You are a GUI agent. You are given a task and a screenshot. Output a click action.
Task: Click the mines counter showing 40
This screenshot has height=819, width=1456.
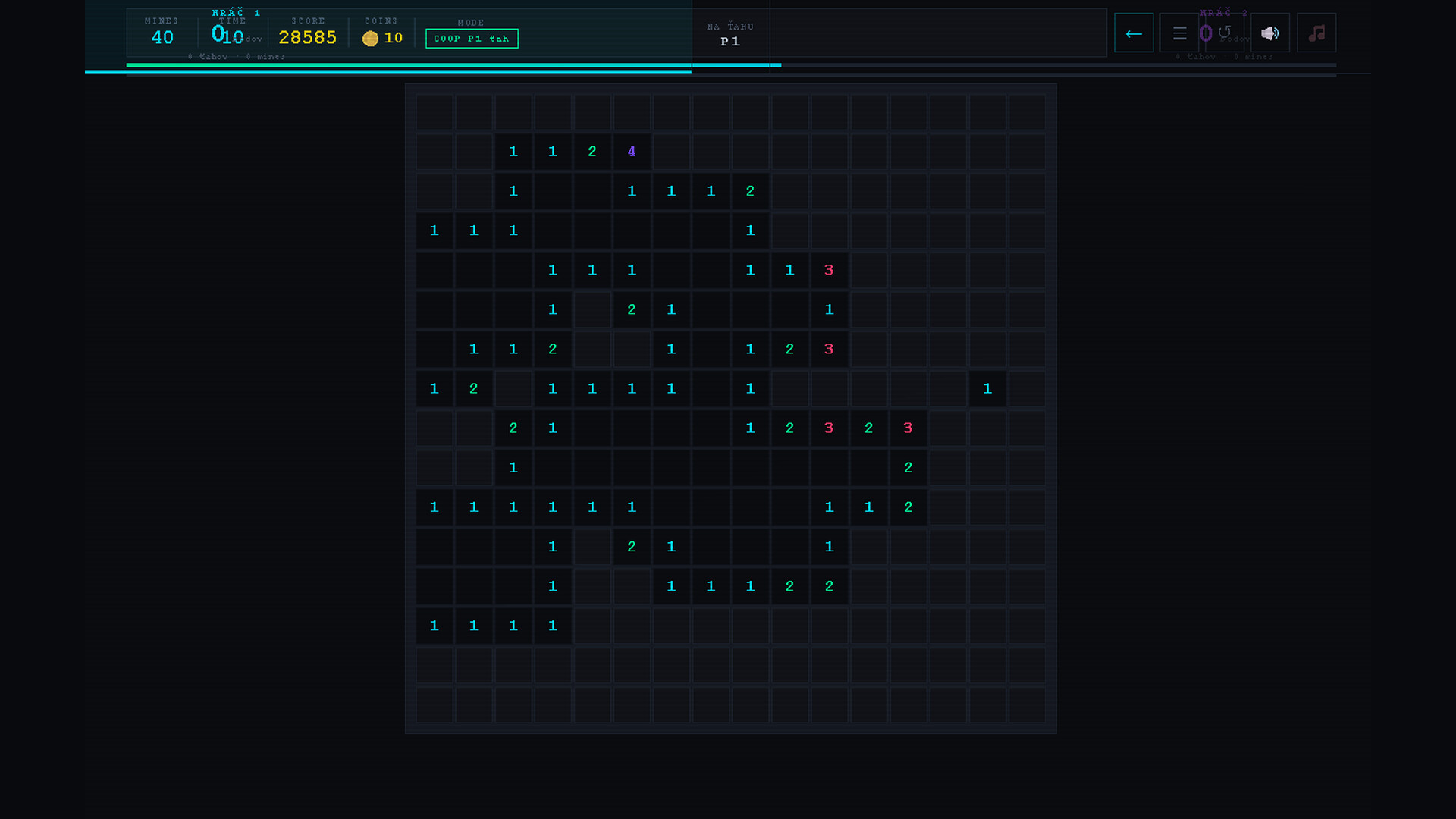[162, 37]
